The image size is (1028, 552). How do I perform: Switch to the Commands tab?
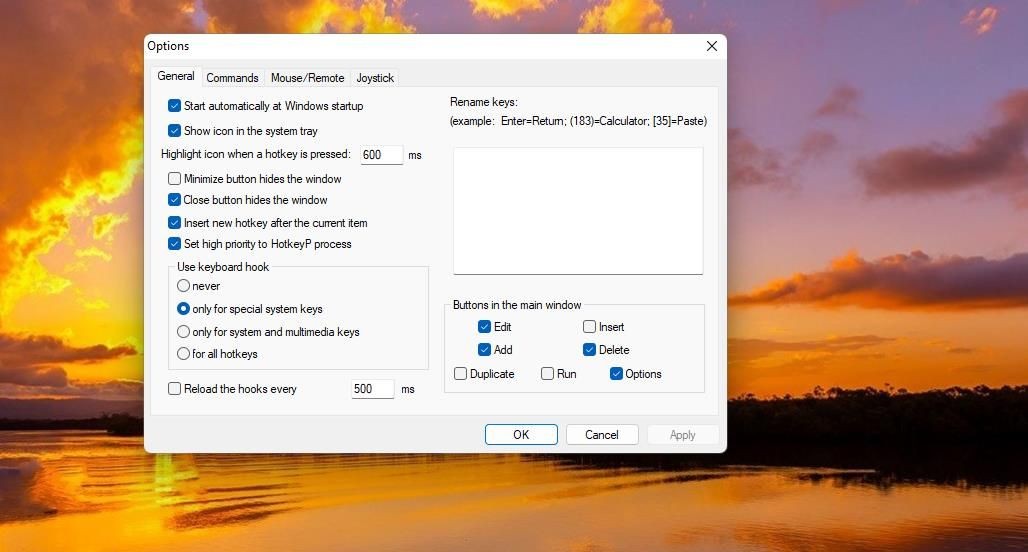click(x=232, y=78)
